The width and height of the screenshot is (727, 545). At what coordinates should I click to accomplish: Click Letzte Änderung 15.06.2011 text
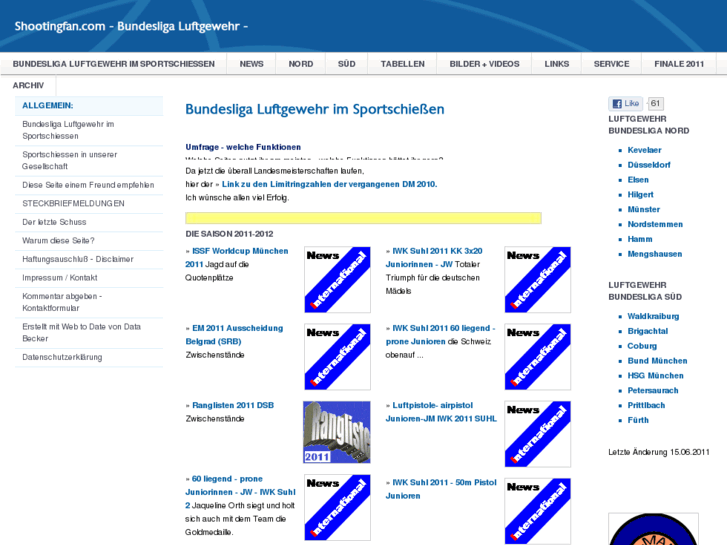tap(659, 452)
